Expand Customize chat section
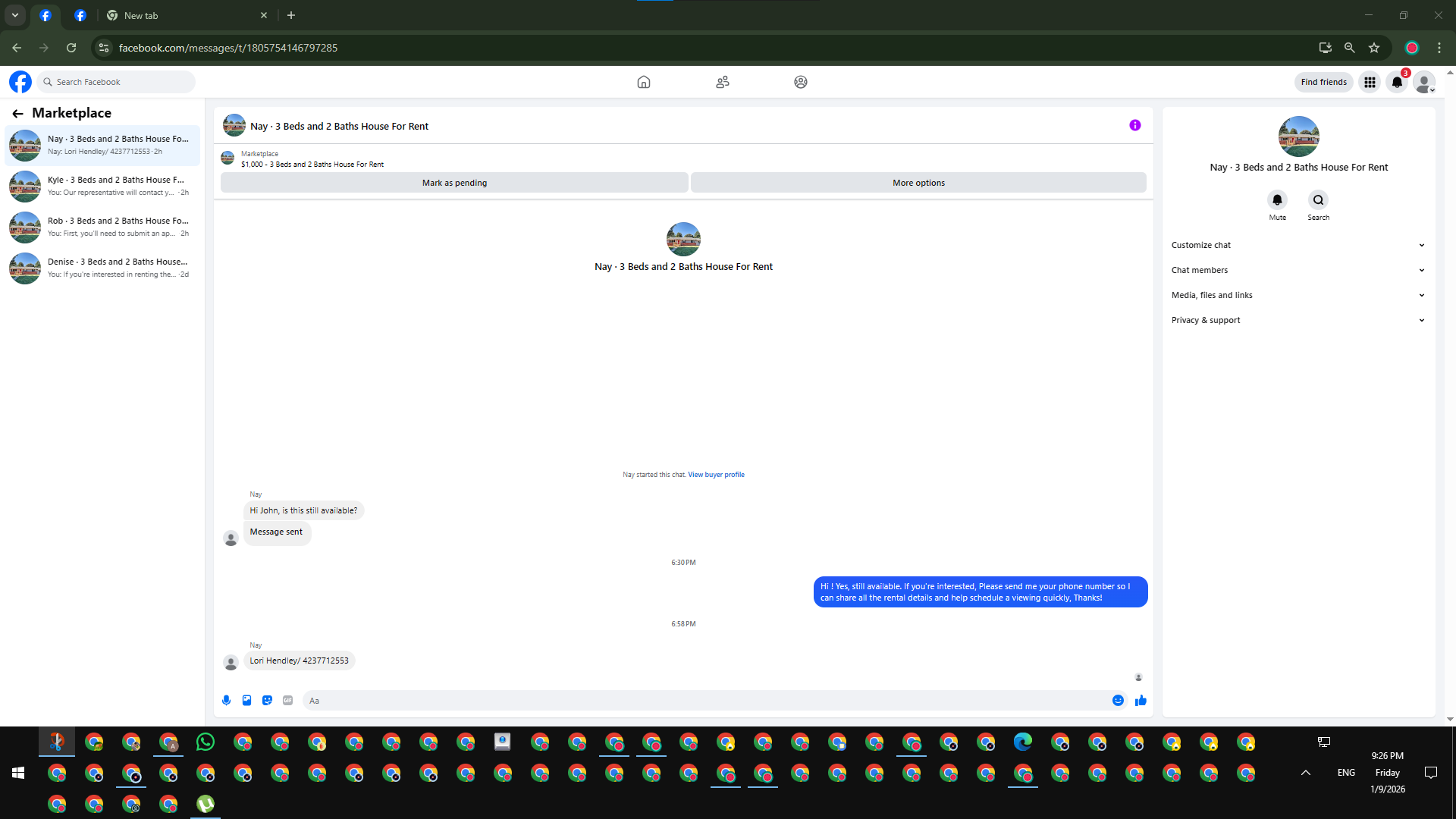Image resolution: width=1456 pixels, height=819 pixels. pos(1298,245)
